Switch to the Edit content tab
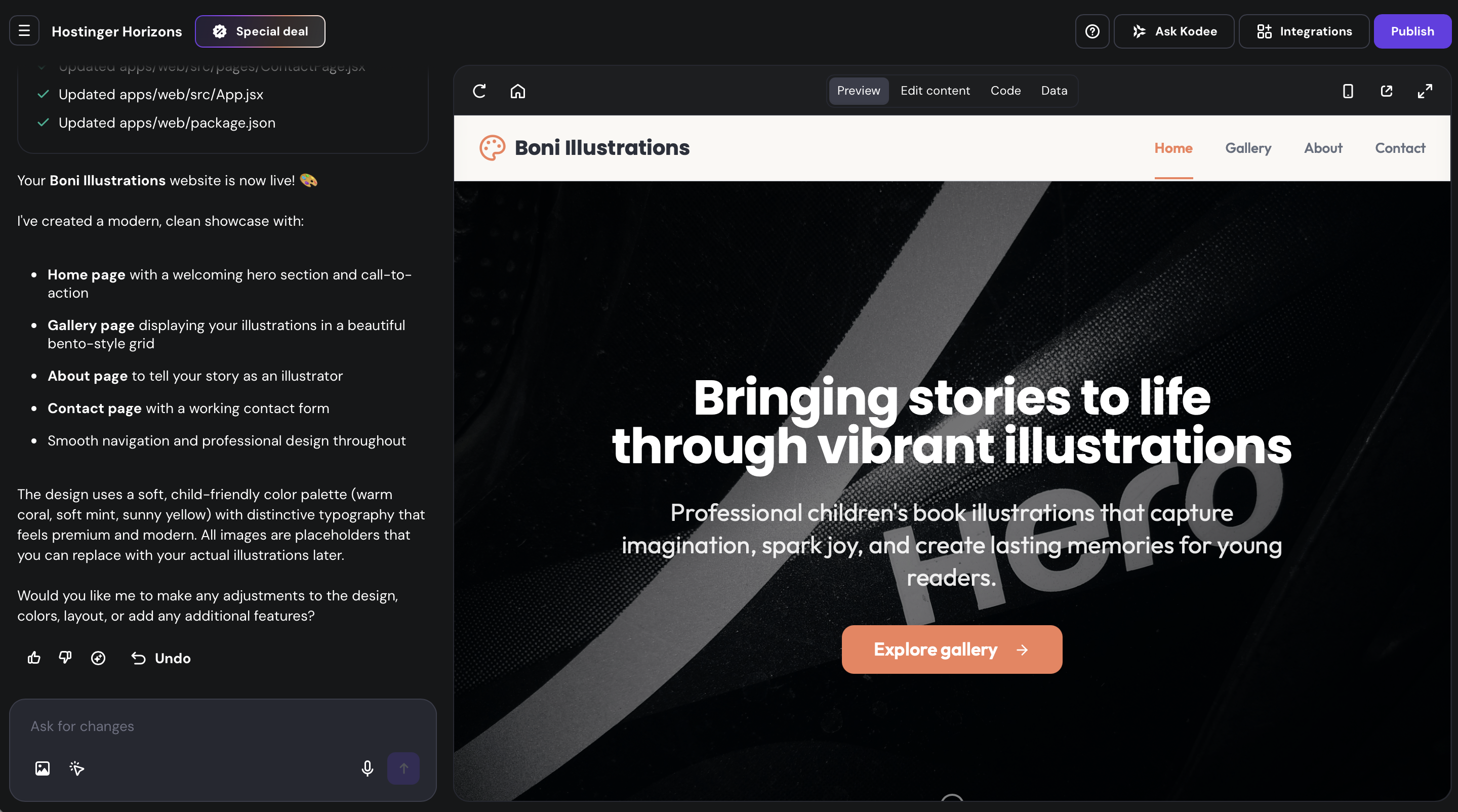Screen dimensions: 1458x812 tap(935, 91)
